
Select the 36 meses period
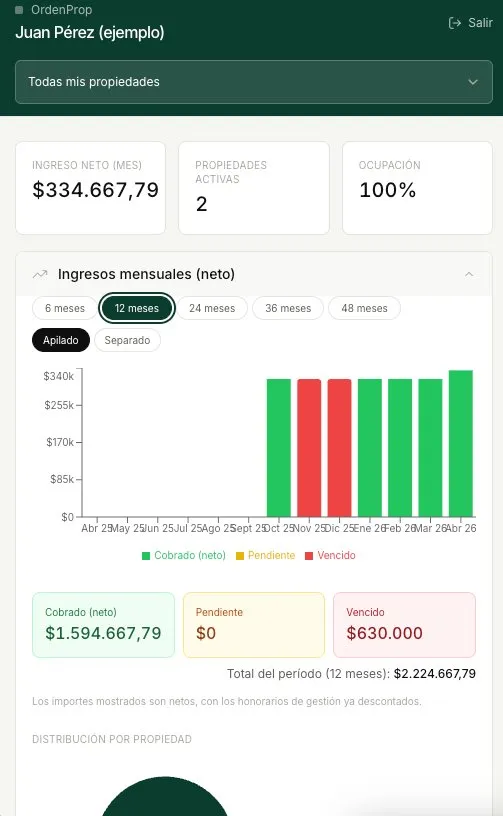click(x=288, y=308)
